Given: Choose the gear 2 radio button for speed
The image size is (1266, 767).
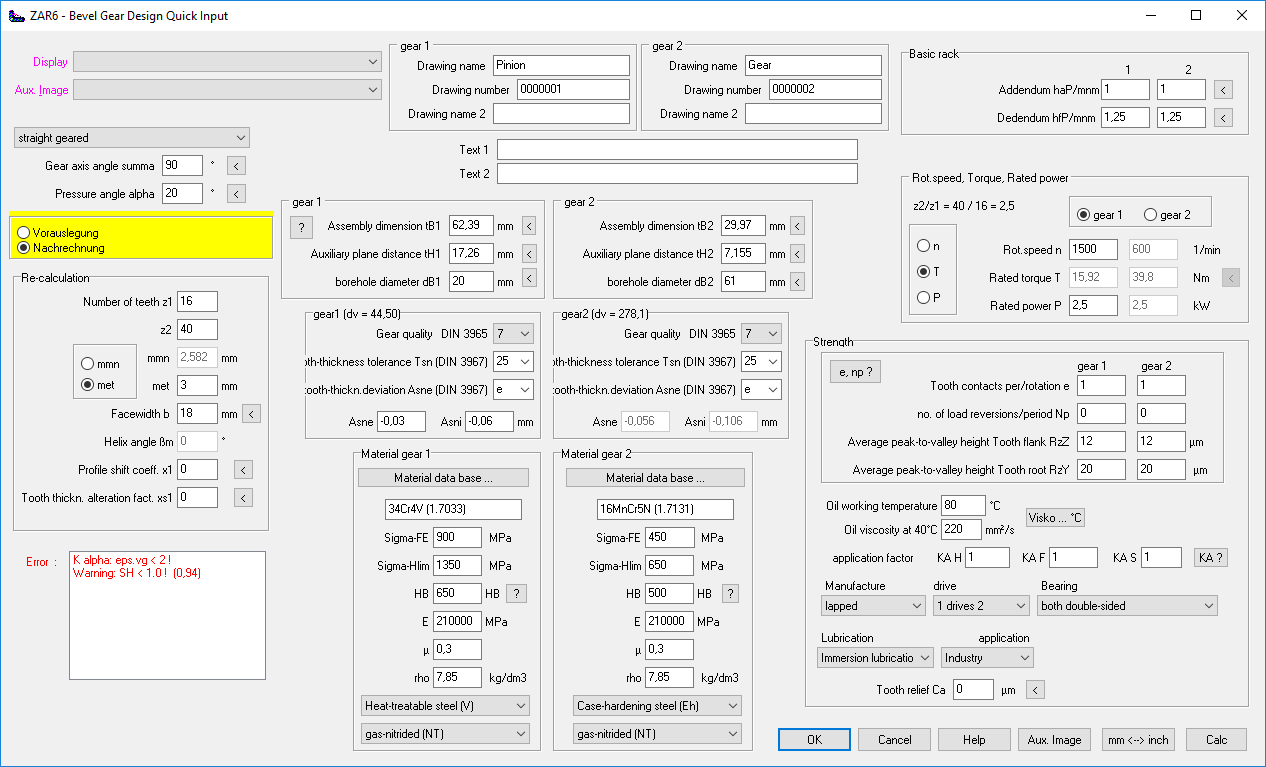Looking at the screenshot, I should tap(1150, 215).
